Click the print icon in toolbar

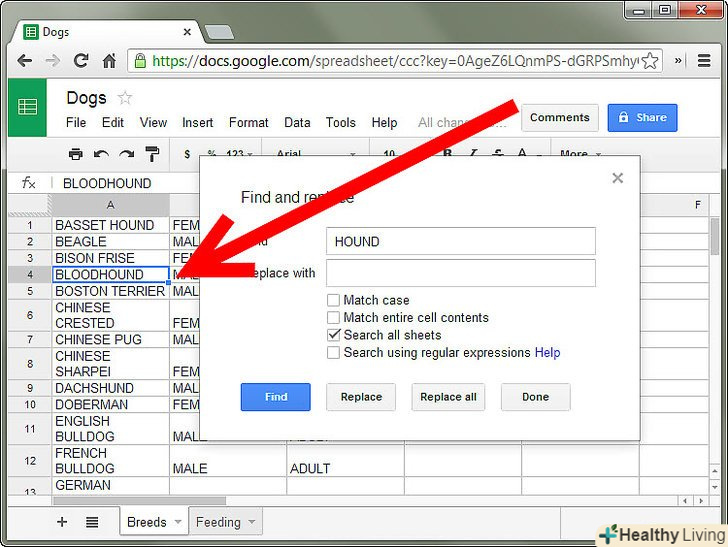pyautogui.click(x=75, y=154)
